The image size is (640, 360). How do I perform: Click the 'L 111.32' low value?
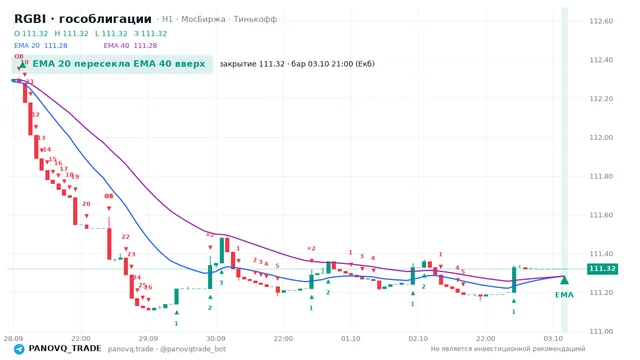(111, 33)
